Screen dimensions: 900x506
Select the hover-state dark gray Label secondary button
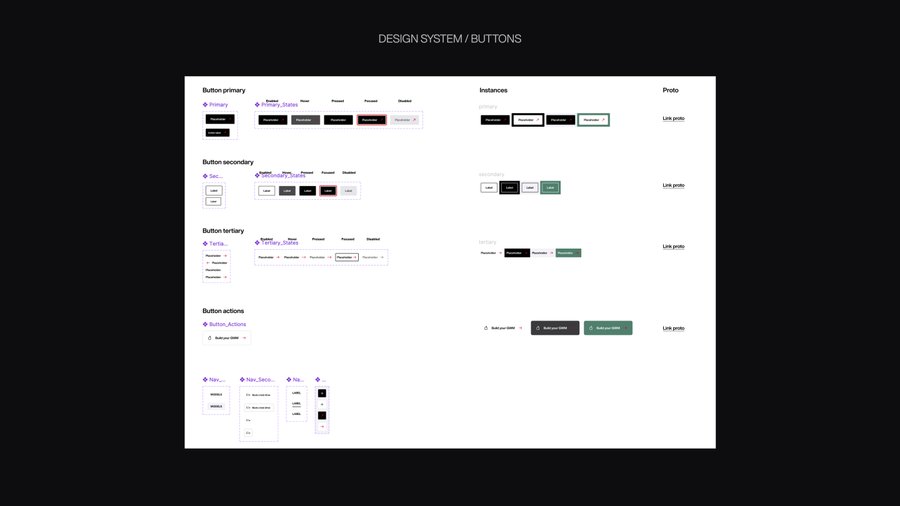287,191
